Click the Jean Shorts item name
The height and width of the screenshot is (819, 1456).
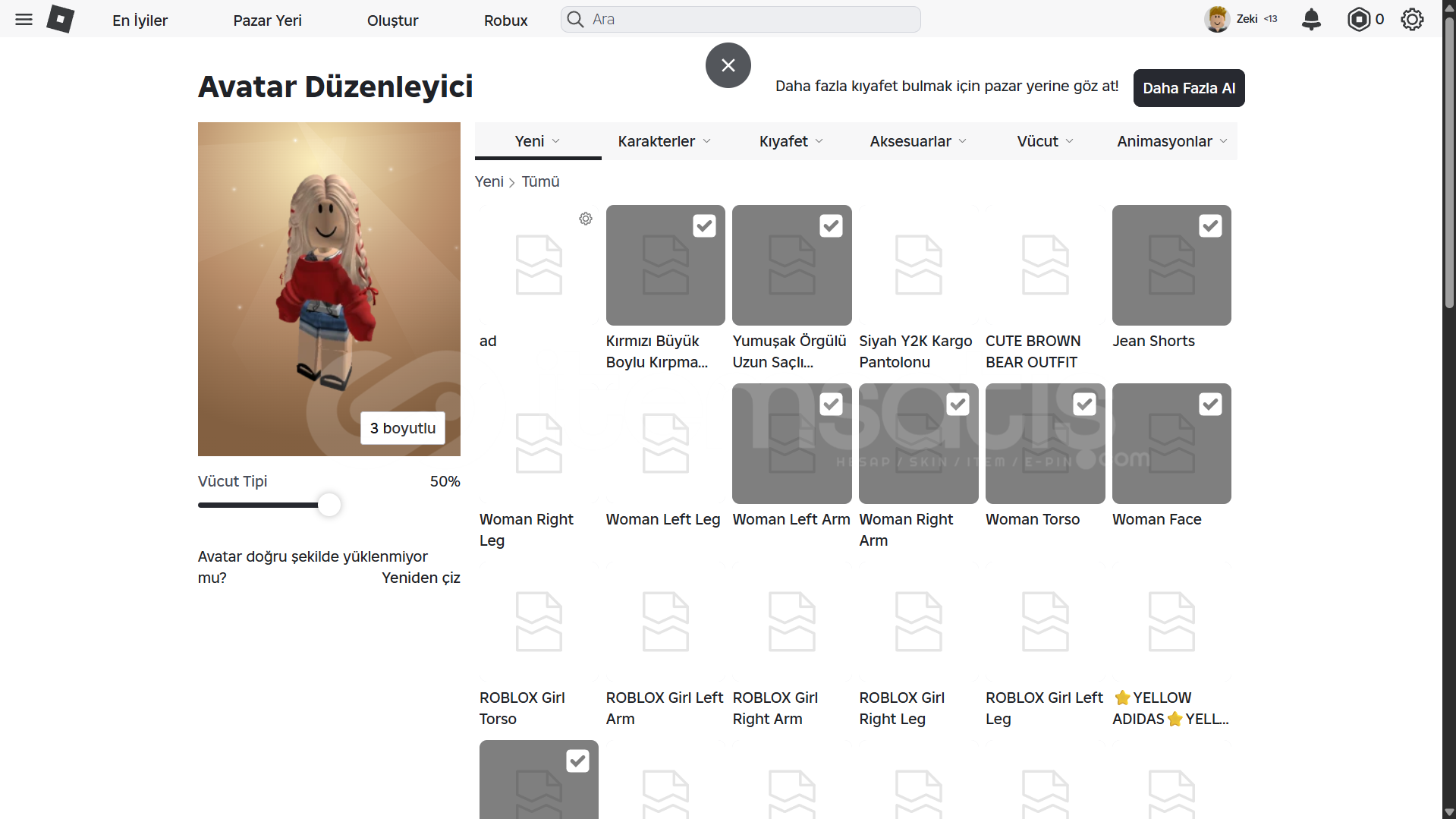pyautogui.click(x=1153, y=341)
